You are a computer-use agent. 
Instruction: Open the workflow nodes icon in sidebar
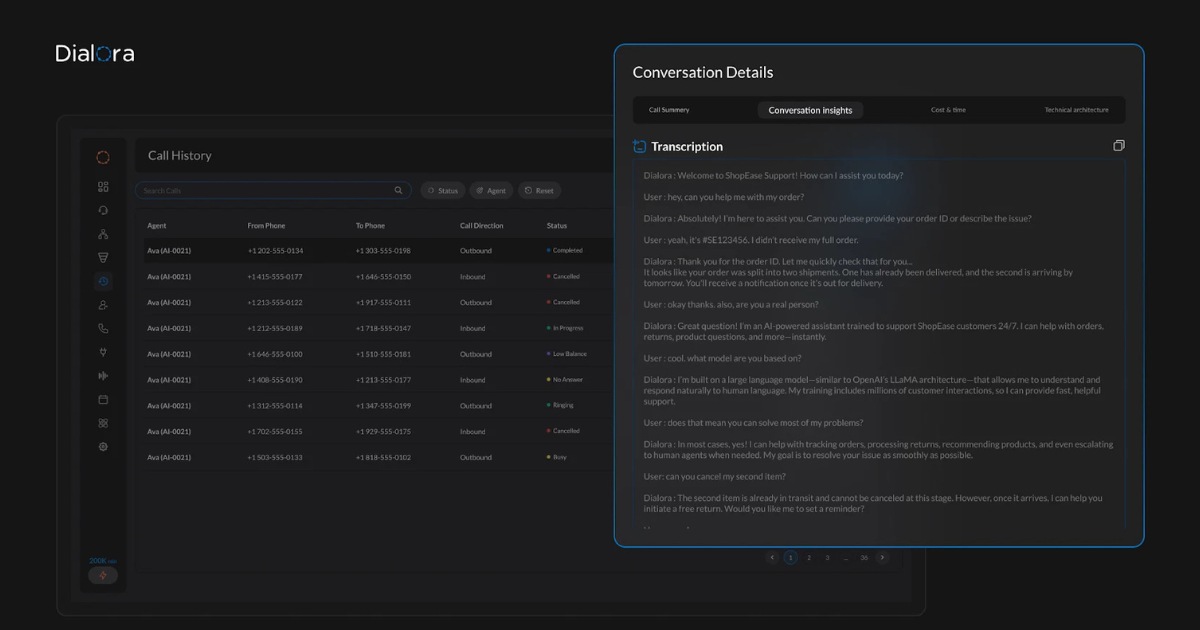[x=103, y=234]
